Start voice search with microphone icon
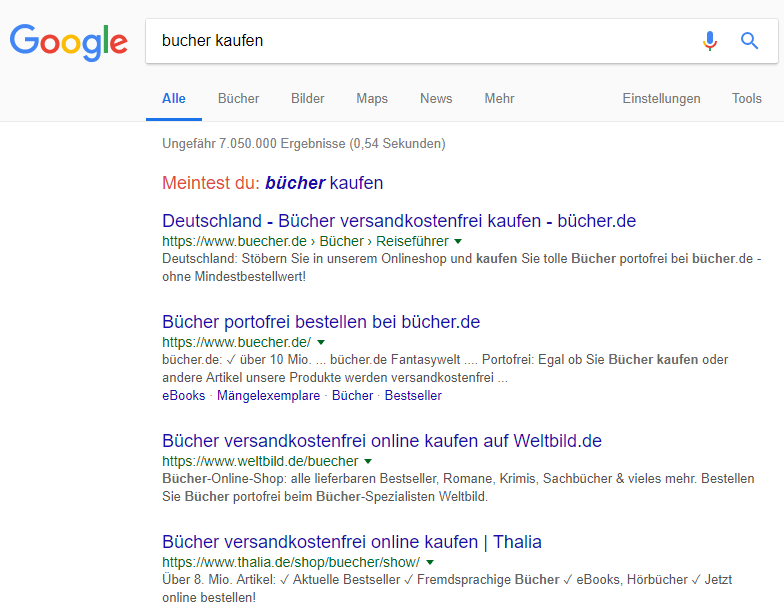Screen dimensions: 784x615 pyautogui.click(x=710, y=41)
